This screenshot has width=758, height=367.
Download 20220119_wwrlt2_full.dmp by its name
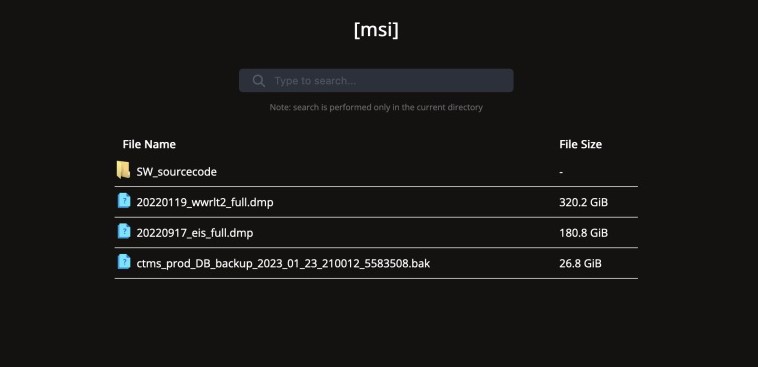tap(205, 202)
